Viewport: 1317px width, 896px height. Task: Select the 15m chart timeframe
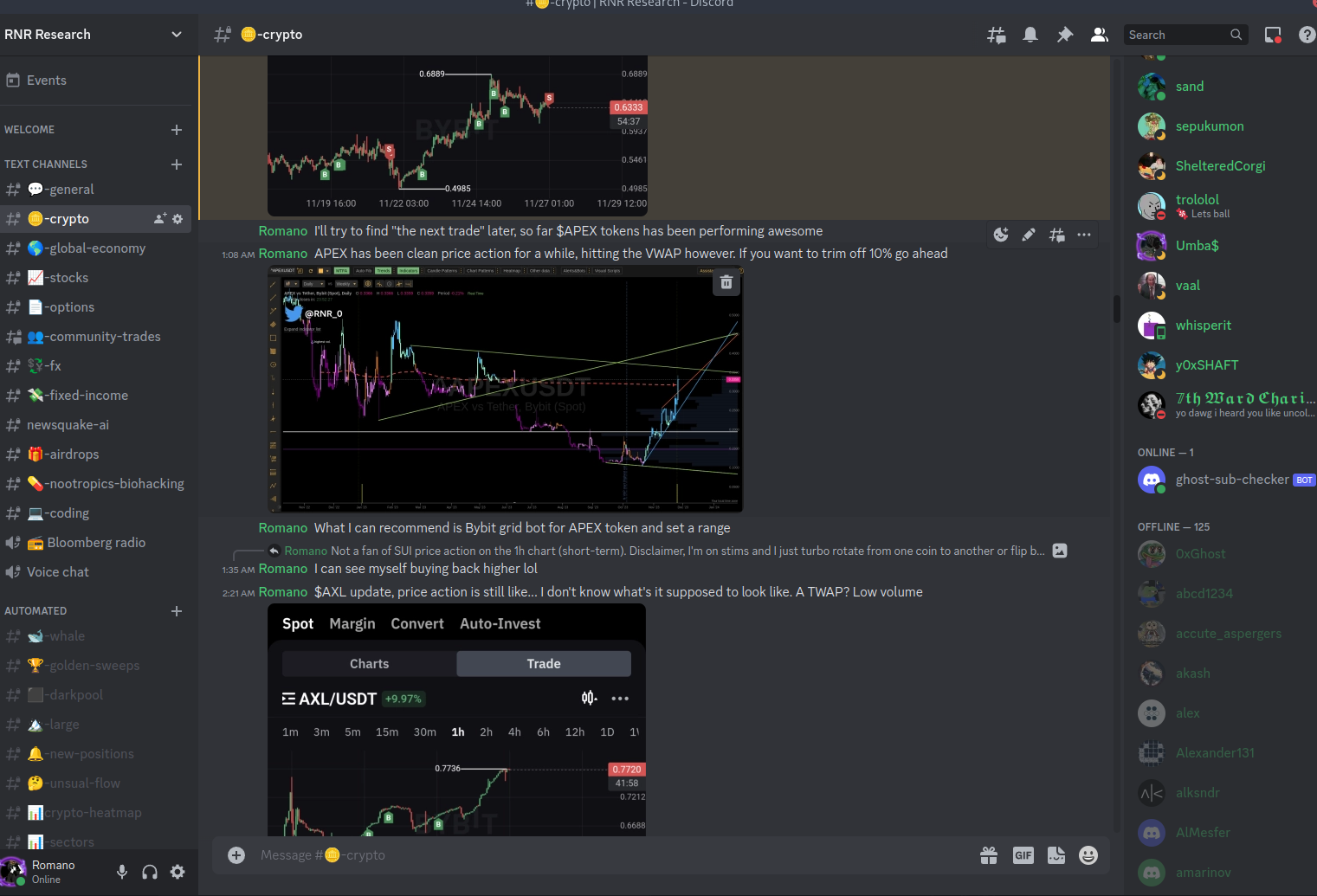(387, 732)
